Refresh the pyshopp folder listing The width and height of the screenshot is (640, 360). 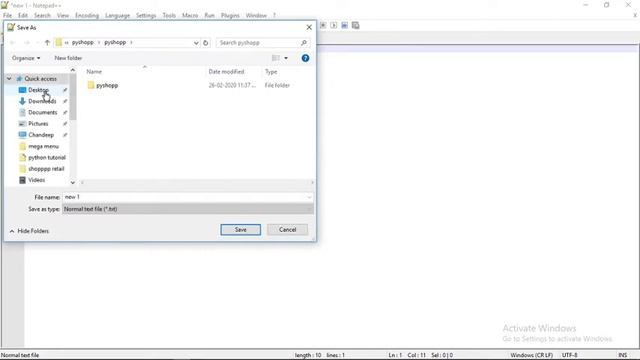click(x=206, y=42)
